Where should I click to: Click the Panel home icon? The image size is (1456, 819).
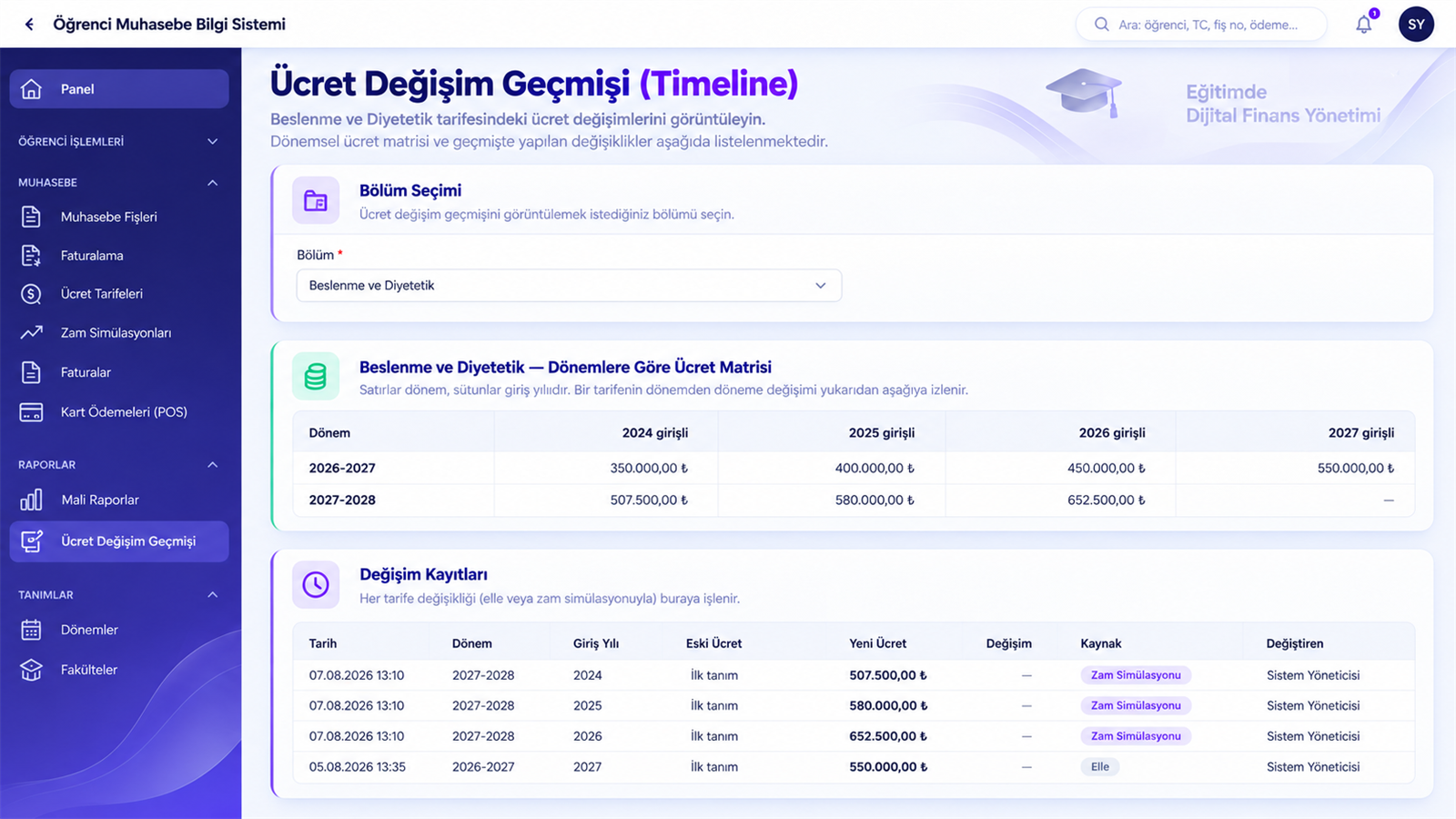(x=31, y=89)
